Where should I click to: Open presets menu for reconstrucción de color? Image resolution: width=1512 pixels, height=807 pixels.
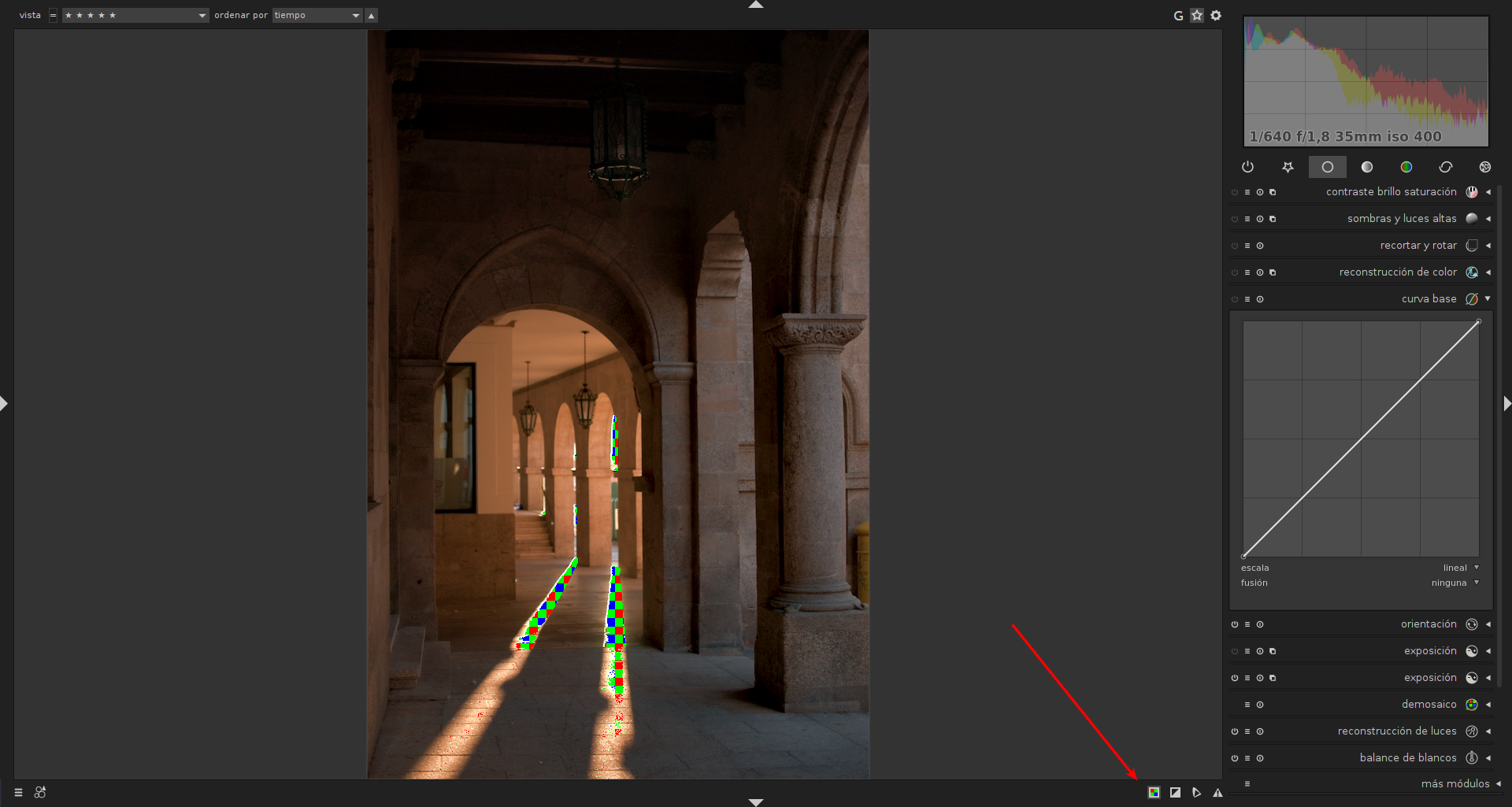(1247, 272)
